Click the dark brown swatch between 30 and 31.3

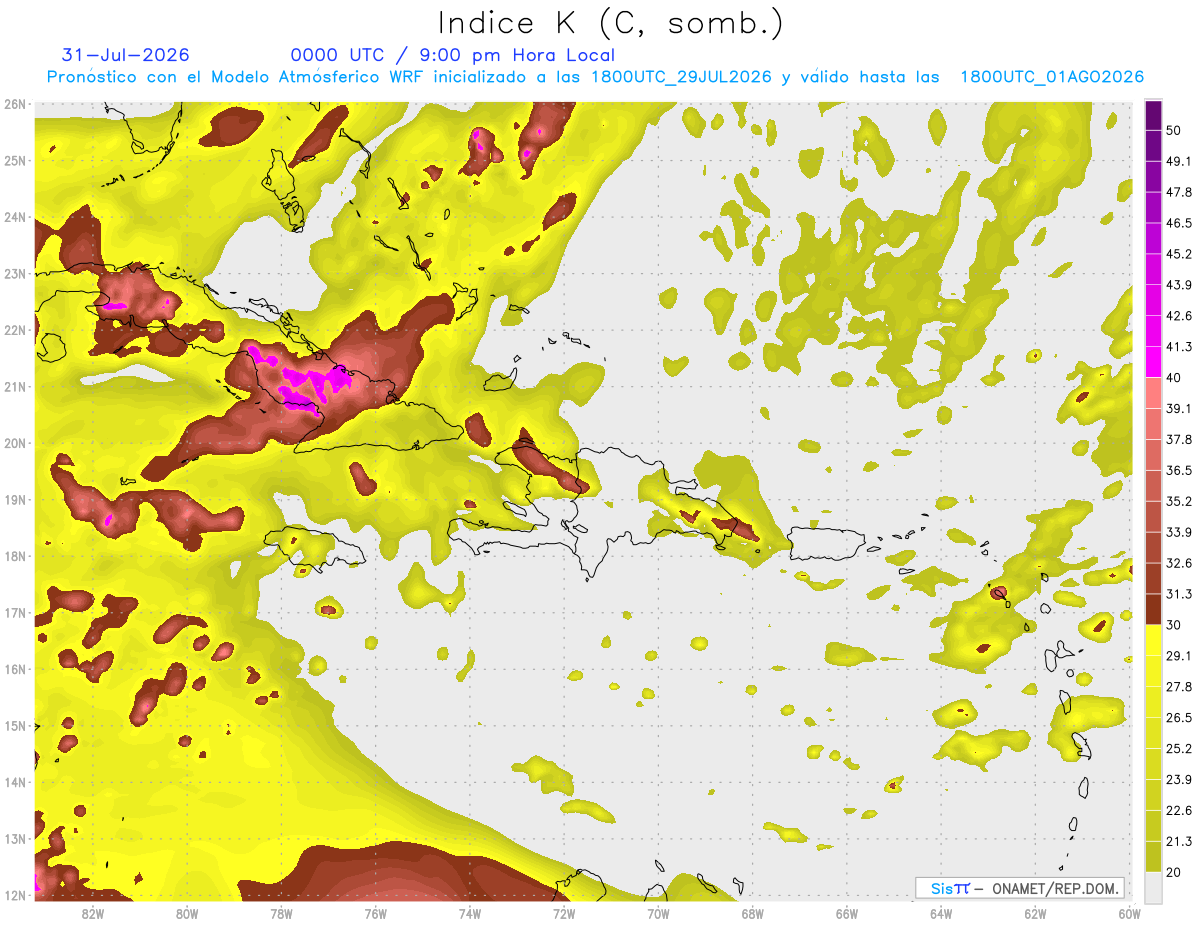(x=1153, y=609)
